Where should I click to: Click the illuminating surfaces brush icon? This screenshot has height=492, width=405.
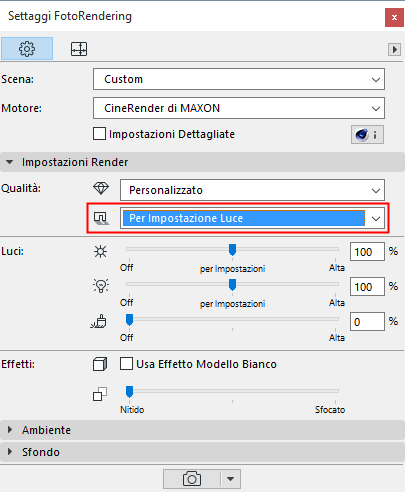click(99, 321)
